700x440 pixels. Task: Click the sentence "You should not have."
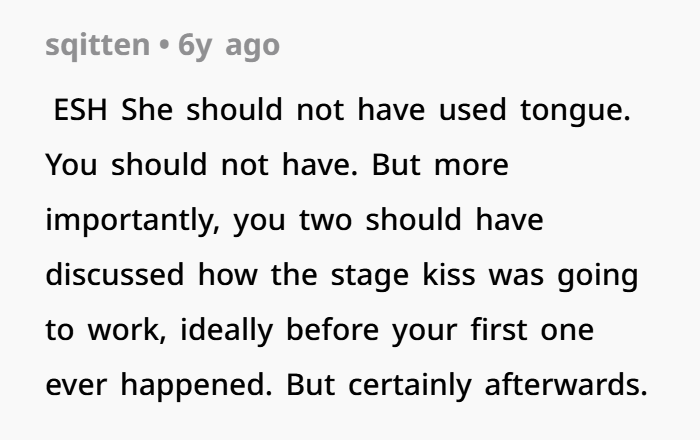point(202,165)
